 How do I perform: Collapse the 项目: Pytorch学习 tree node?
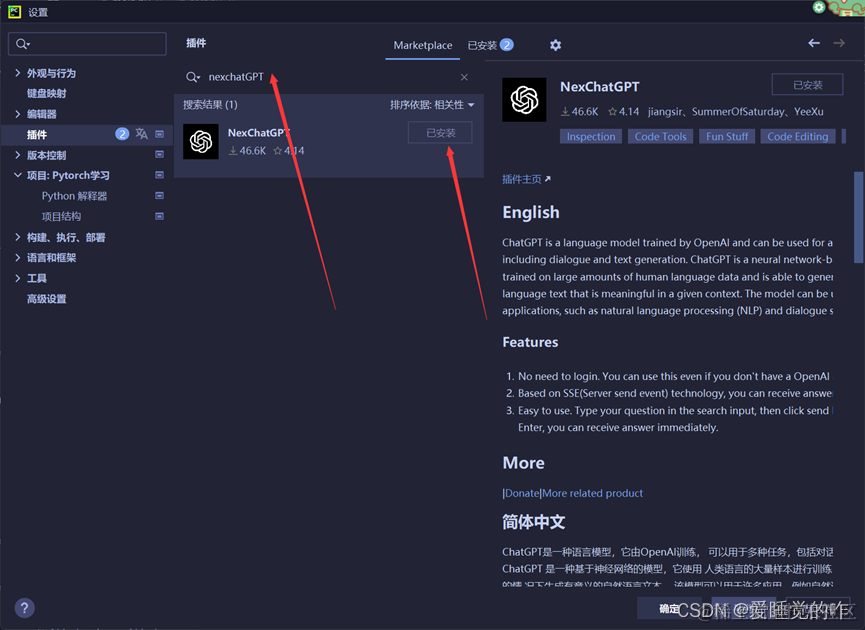coord(18,175)
